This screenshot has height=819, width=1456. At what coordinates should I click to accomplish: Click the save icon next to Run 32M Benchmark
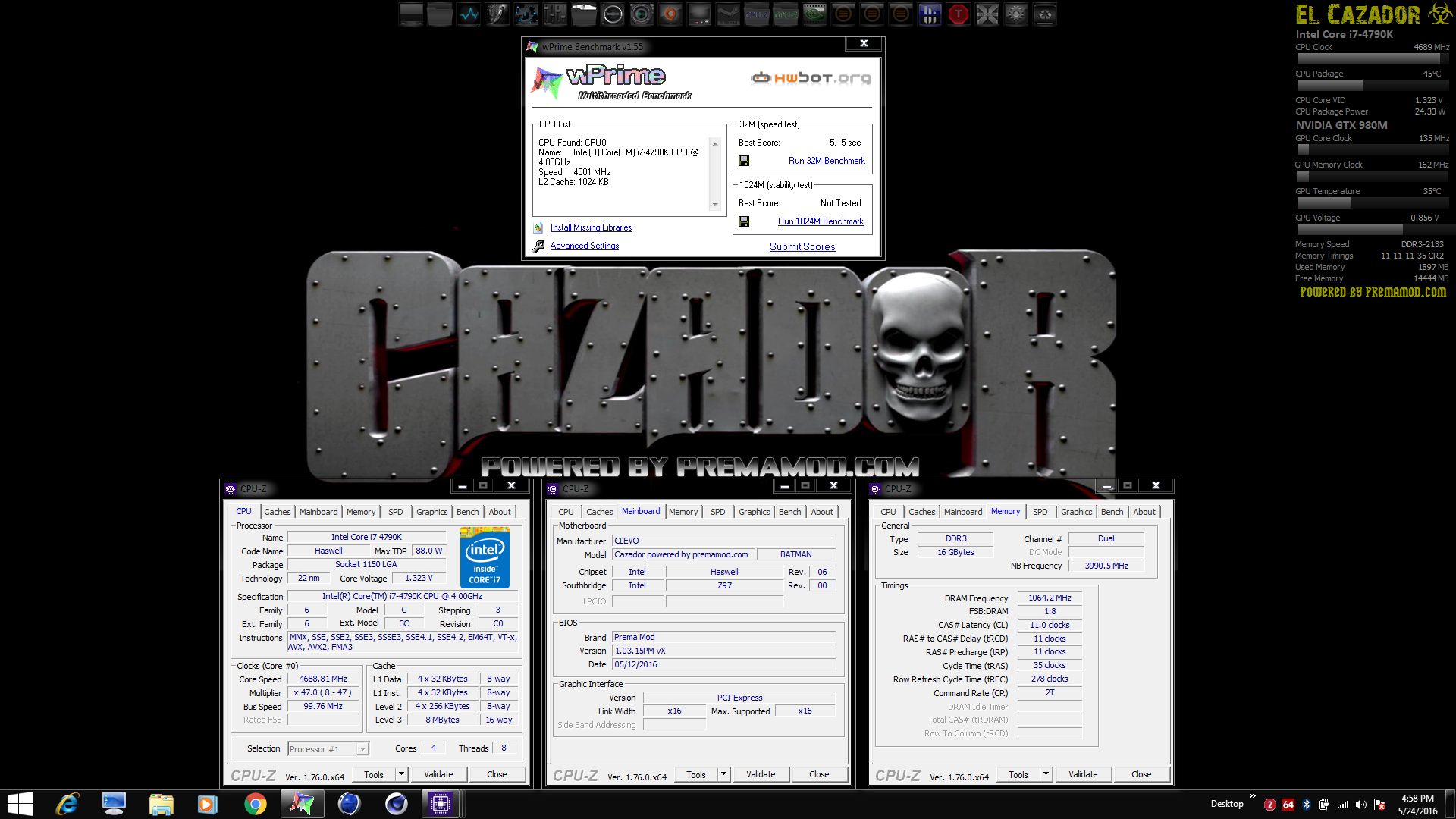[744, 161]
